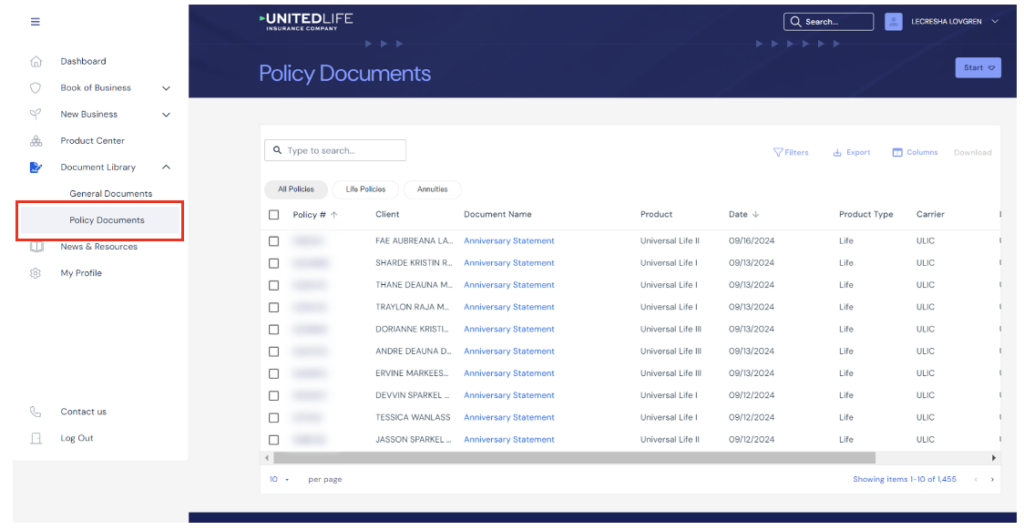Click the Carrier column header
1024x530 pixels.
tap(930, 215)
